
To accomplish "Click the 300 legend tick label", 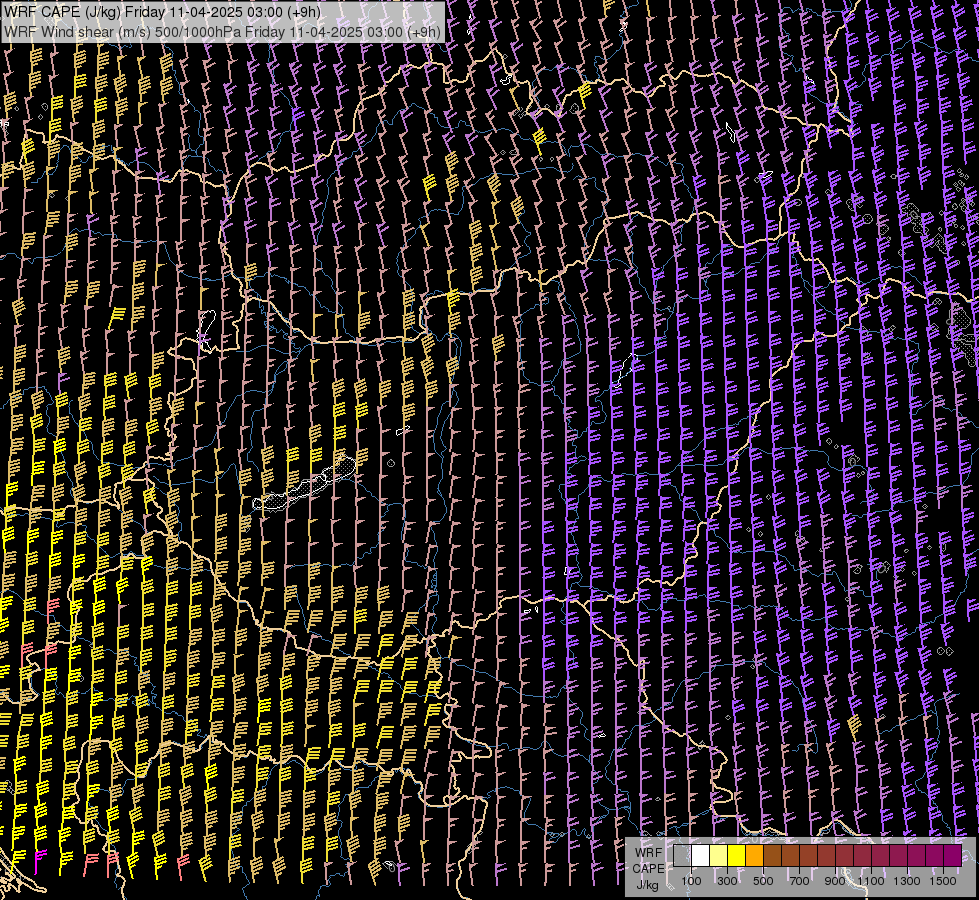I will pyautogui.click(x=727, y=881).
